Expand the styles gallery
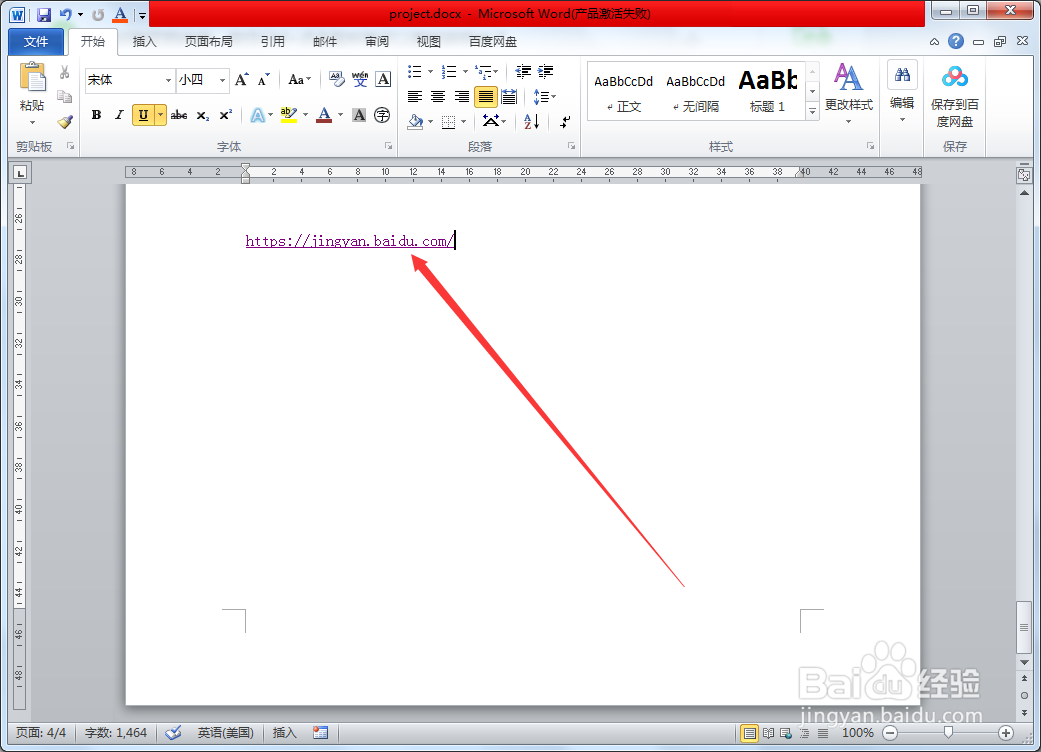 pyautogui.click(x=813, y=112)
